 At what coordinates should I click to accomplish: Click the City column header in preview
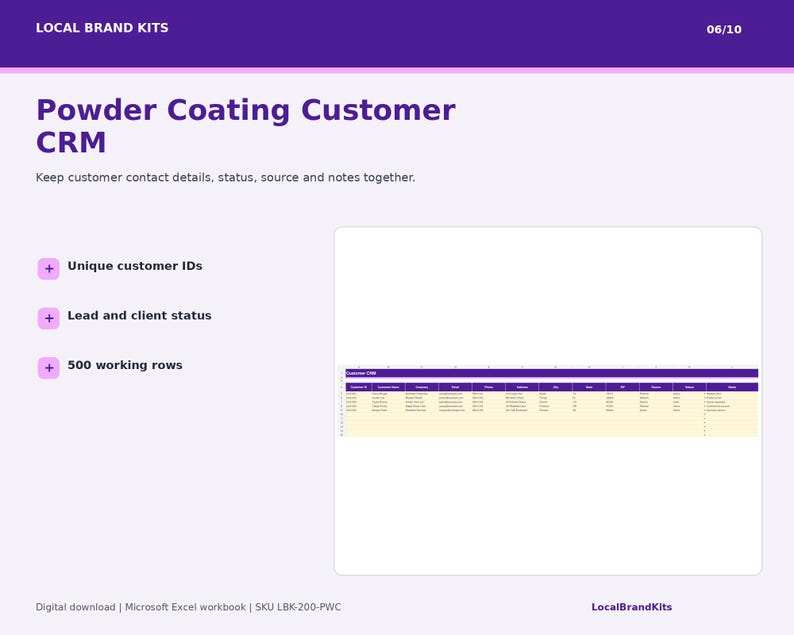pyautogui.click(x=555, y=387)
